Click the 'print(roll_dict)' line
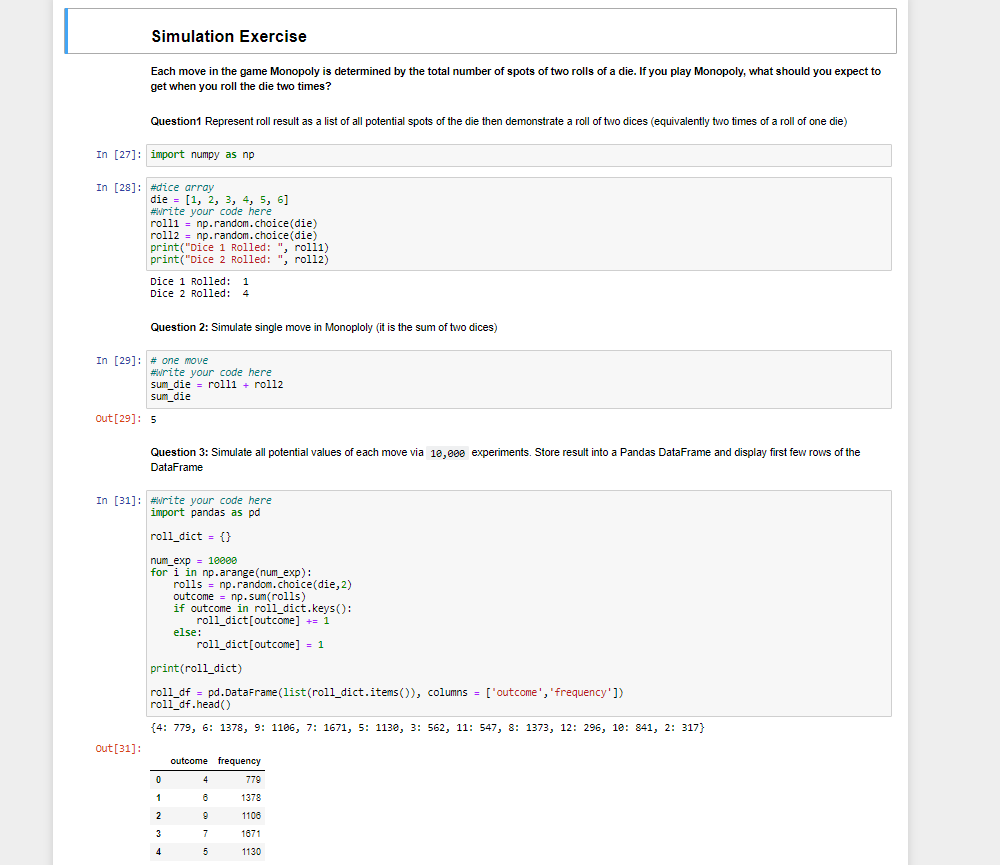 click(196, 669)
